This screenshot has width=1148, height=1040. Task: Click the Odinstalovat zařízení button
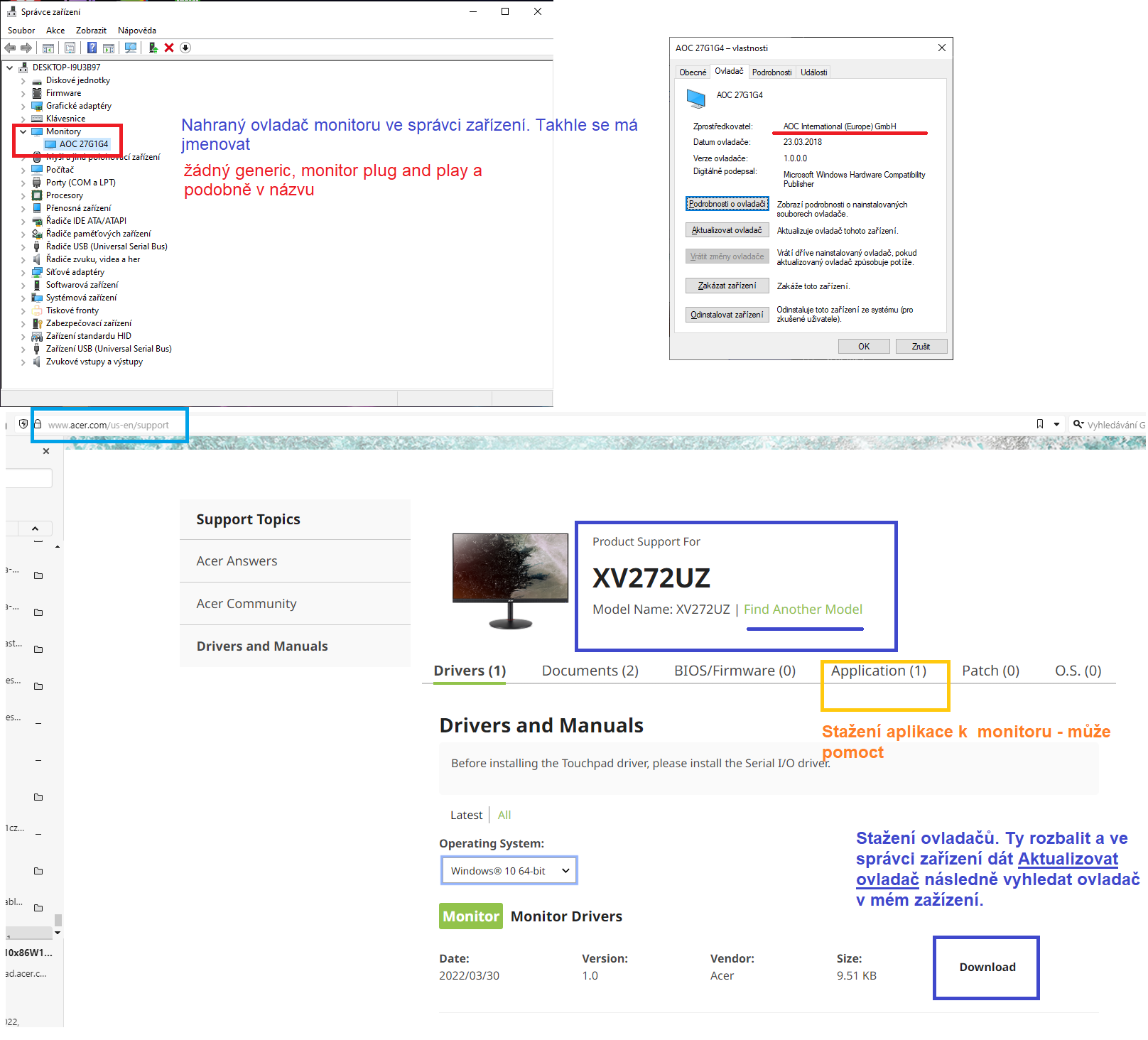click(727, 315)
